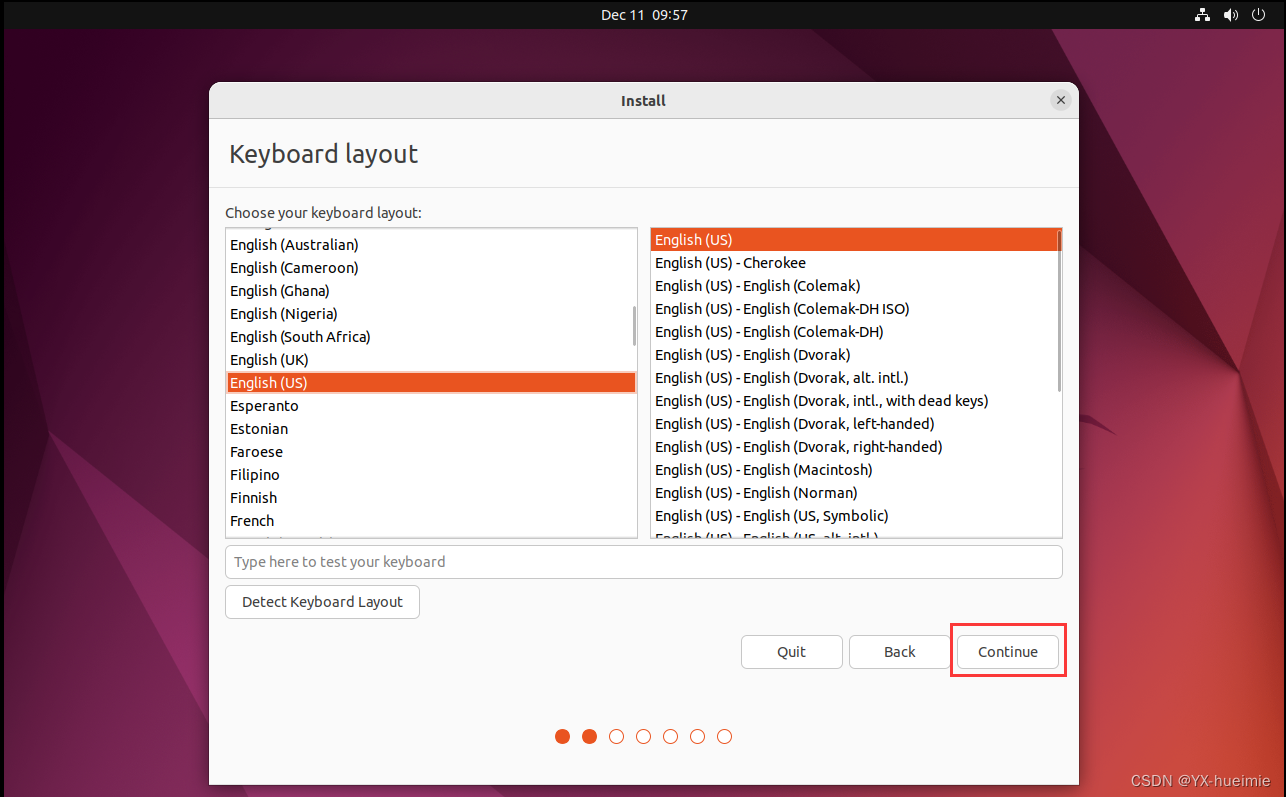
Task: Open the power menu icon in top bar
Action: 1258,14
